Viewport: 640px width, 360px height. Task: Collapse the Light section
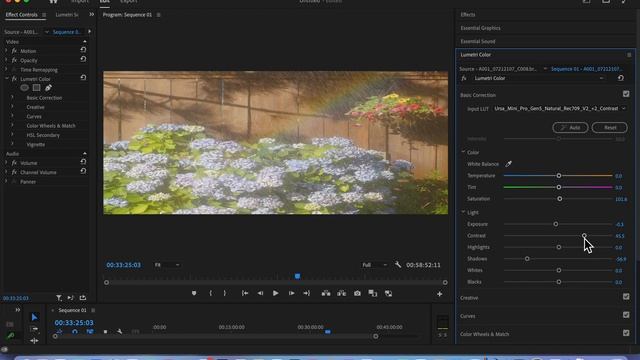pyautogui.click(x=463, y=212)
